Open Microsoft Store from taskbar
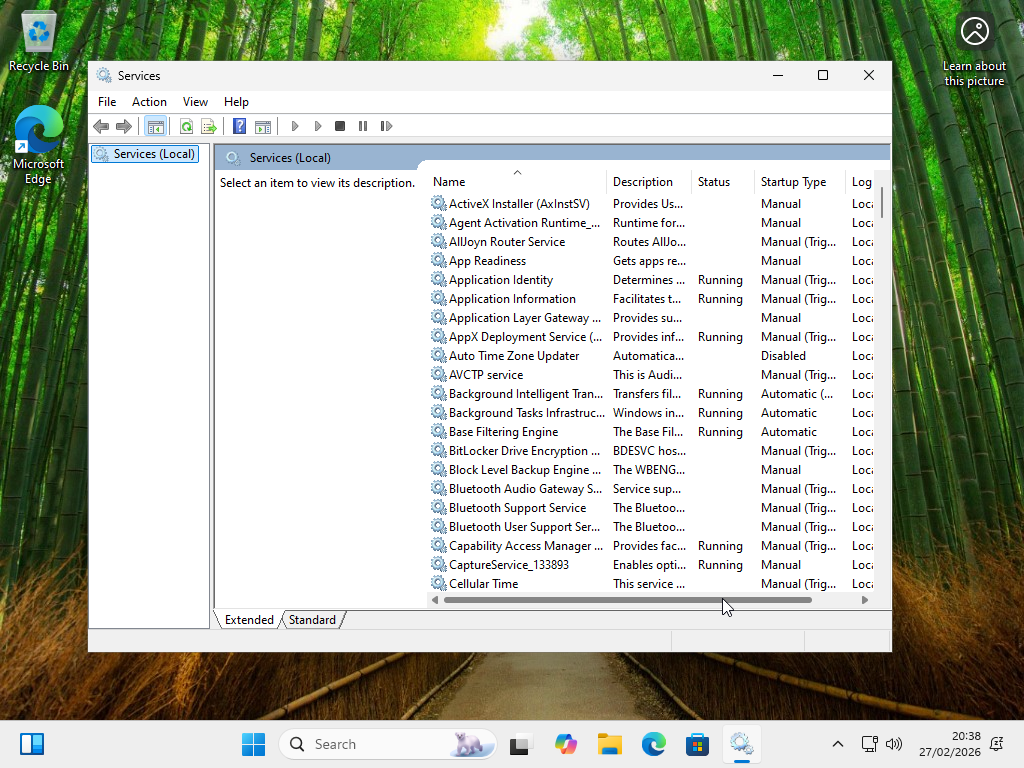 [697, 744]
